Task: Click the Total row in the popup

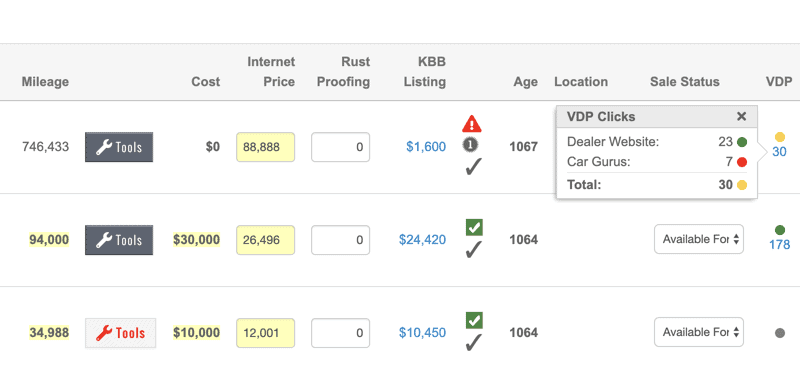Action: tap(657, 185)
